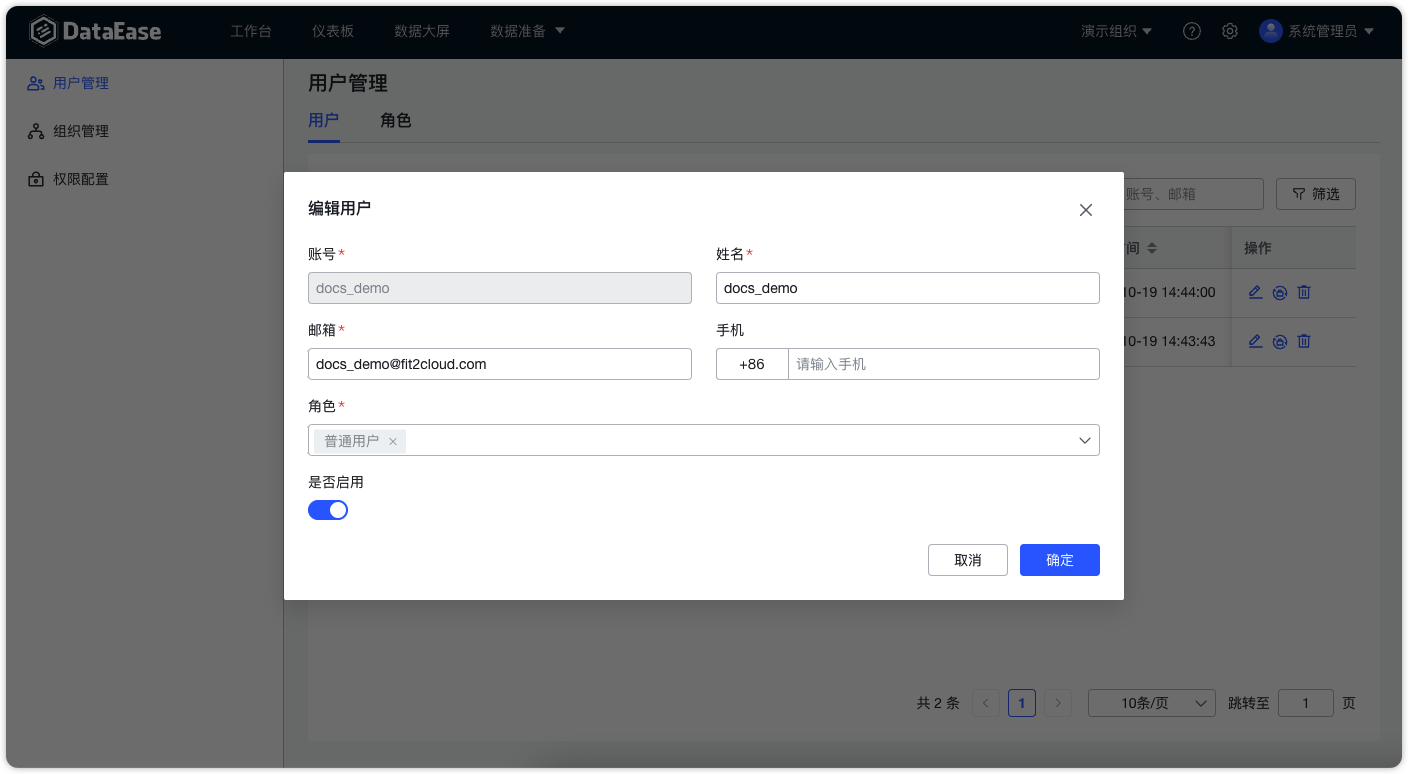
Task: Click trash delete icon in 14:44:00 row
Action: [x=1304, y=292]
